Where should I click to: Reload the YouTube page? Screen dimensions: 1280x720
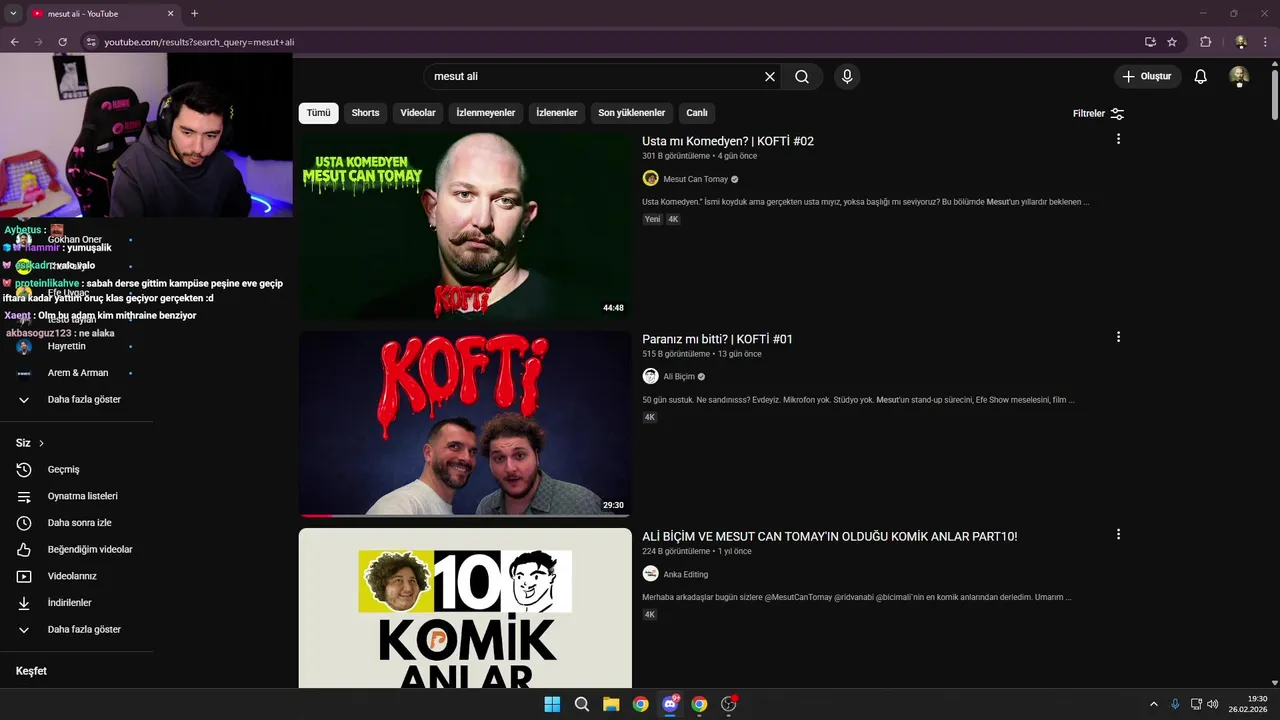62,42
